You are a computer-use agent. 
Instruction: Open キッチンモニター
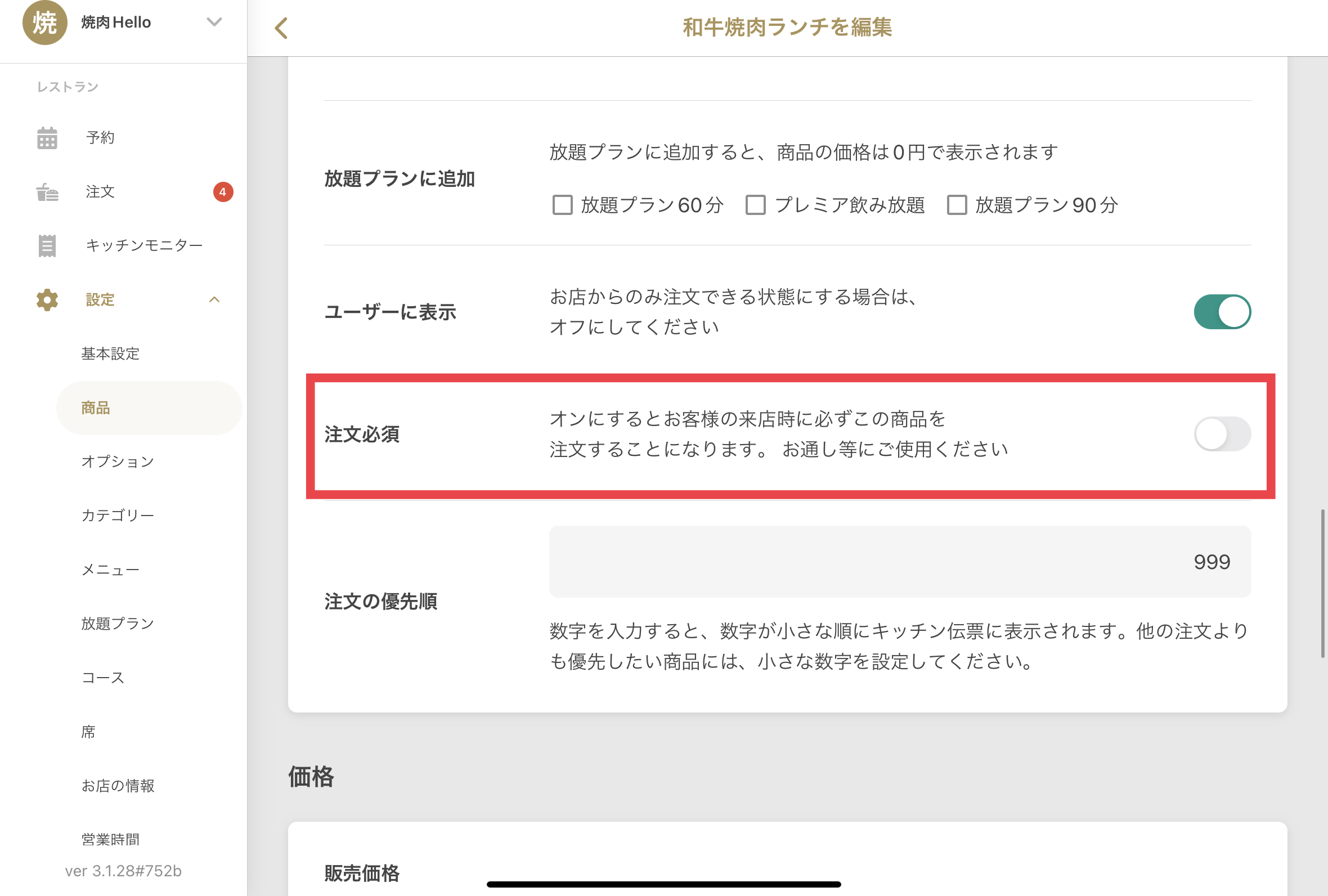[x=145, y=245]
